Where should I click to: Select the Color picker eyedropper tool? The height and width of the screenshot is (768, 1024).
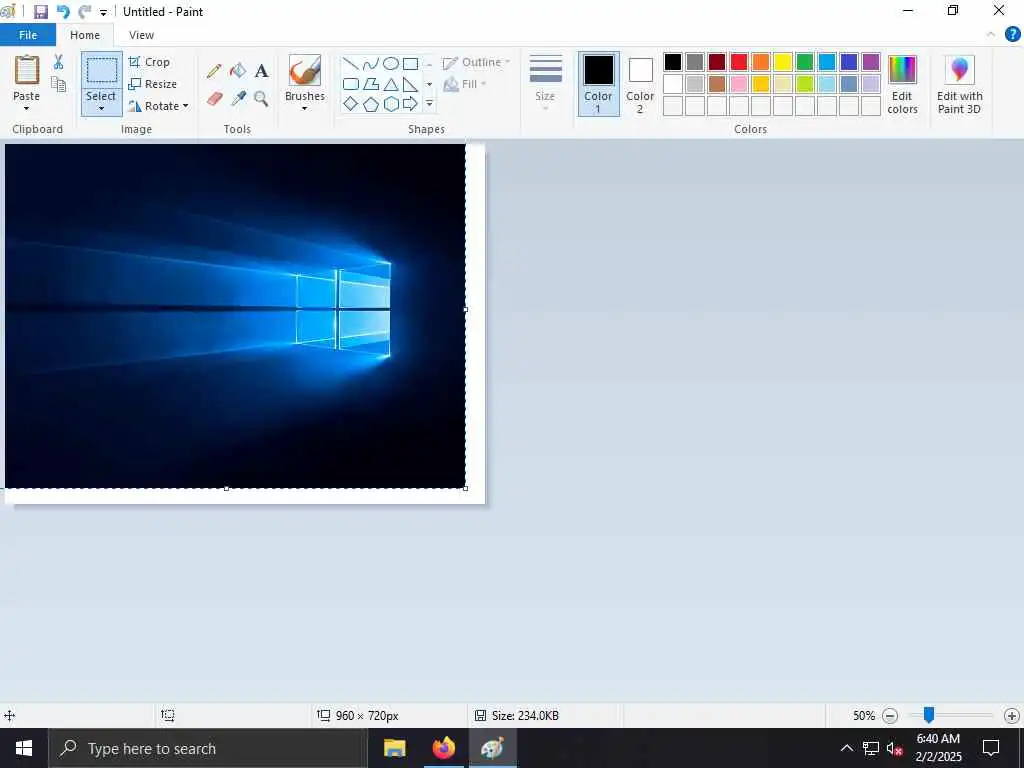click(x=238, y=99)
